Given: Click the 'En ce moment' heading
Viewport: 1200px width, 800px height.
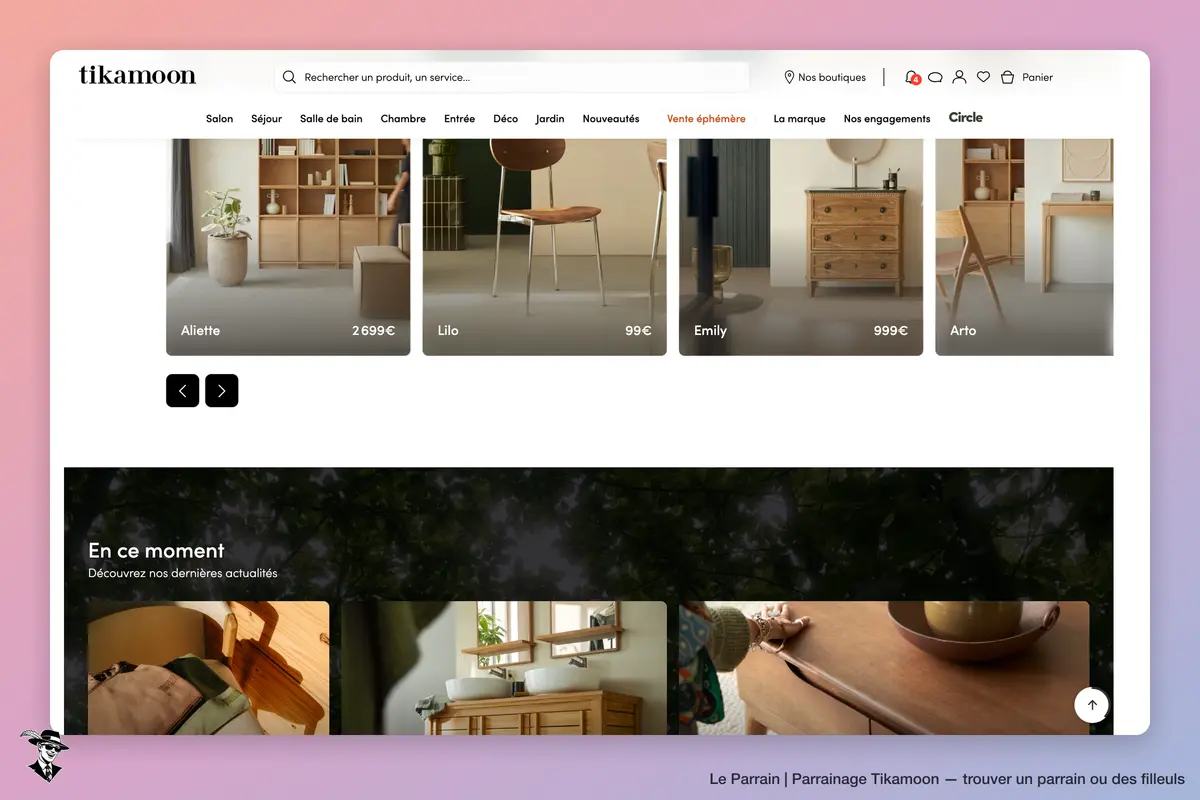Looking at the screenshot, I should [x=156, y=550].
